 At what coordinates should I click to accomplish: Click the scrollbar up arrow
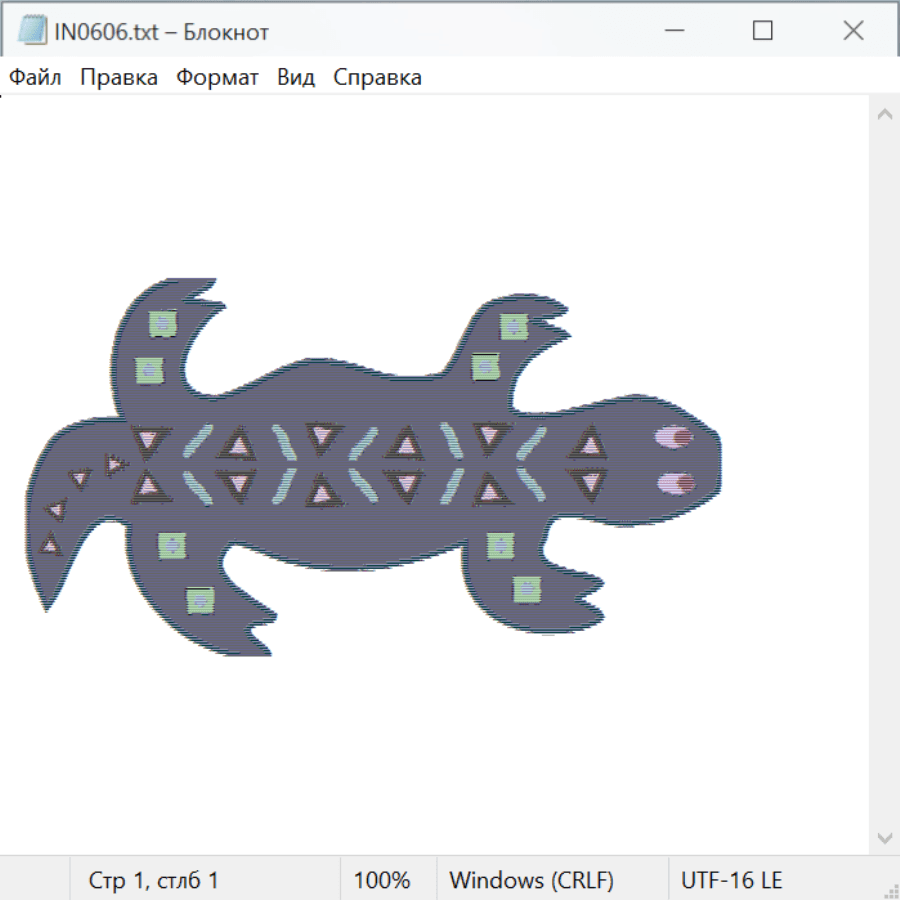[884, 115]
